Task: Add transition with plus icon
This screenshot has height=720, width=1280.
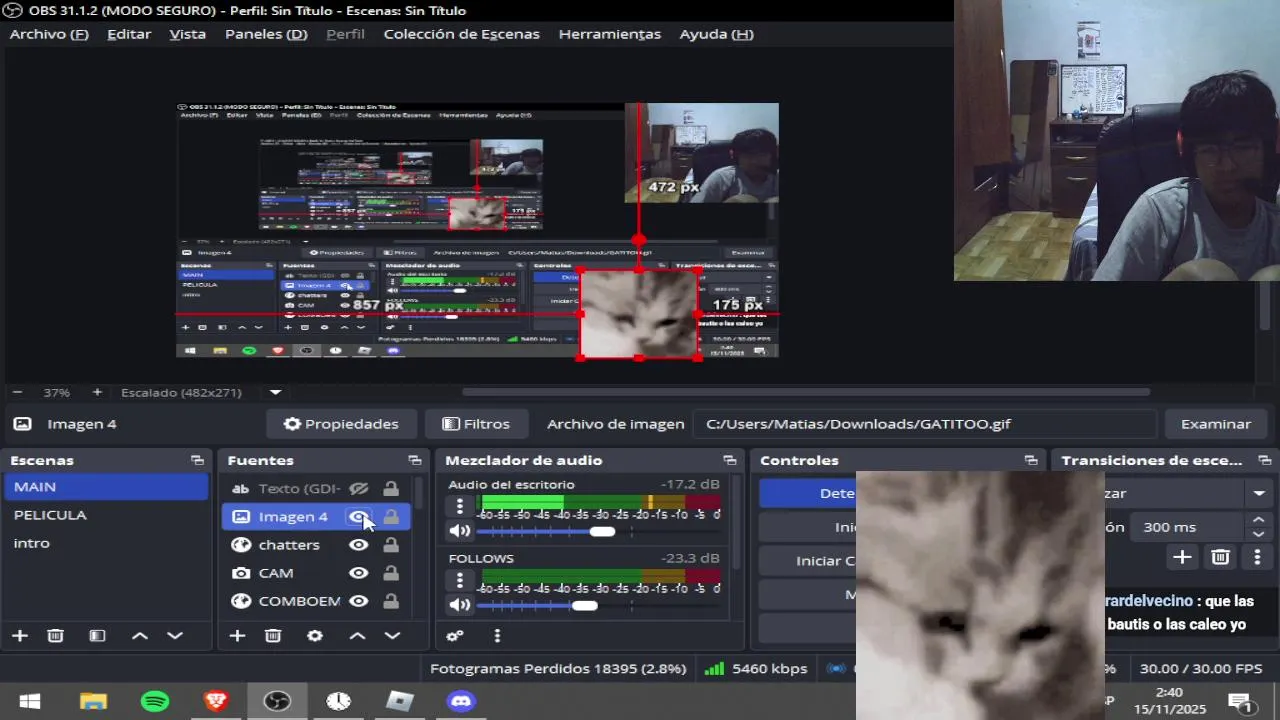Action: tap(1182, 557)
